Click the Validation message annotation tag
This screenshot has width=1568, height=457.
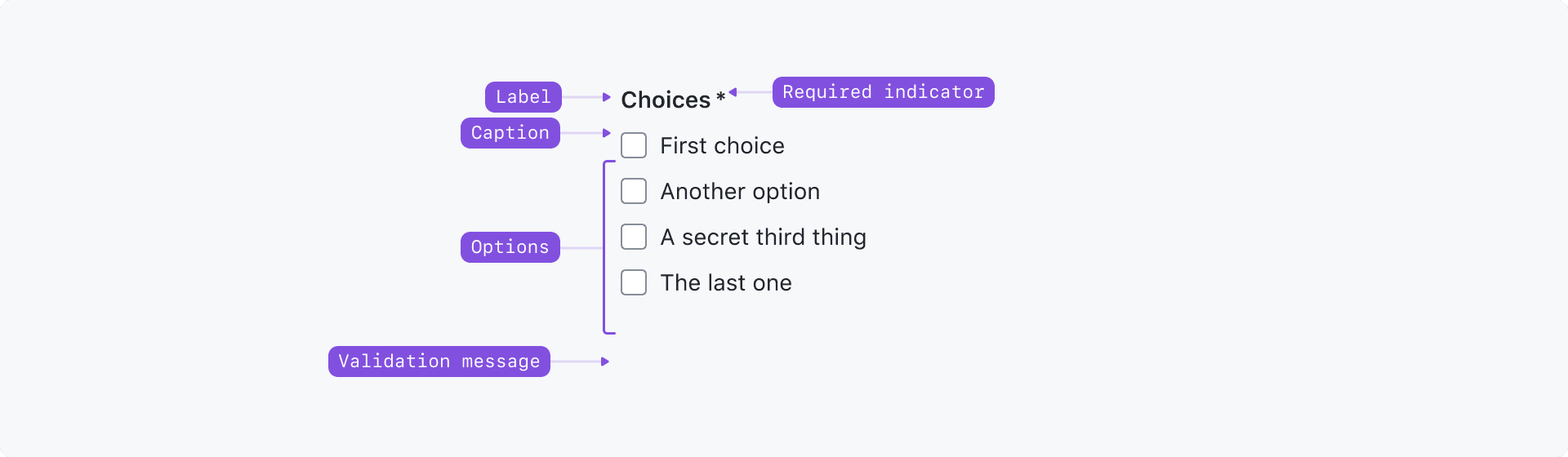click(439, 362)
